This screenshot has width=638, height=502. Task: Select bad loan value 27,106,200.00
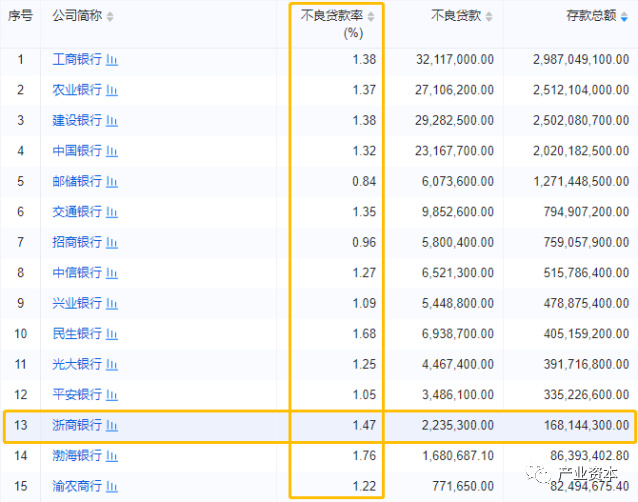point(455,90)
